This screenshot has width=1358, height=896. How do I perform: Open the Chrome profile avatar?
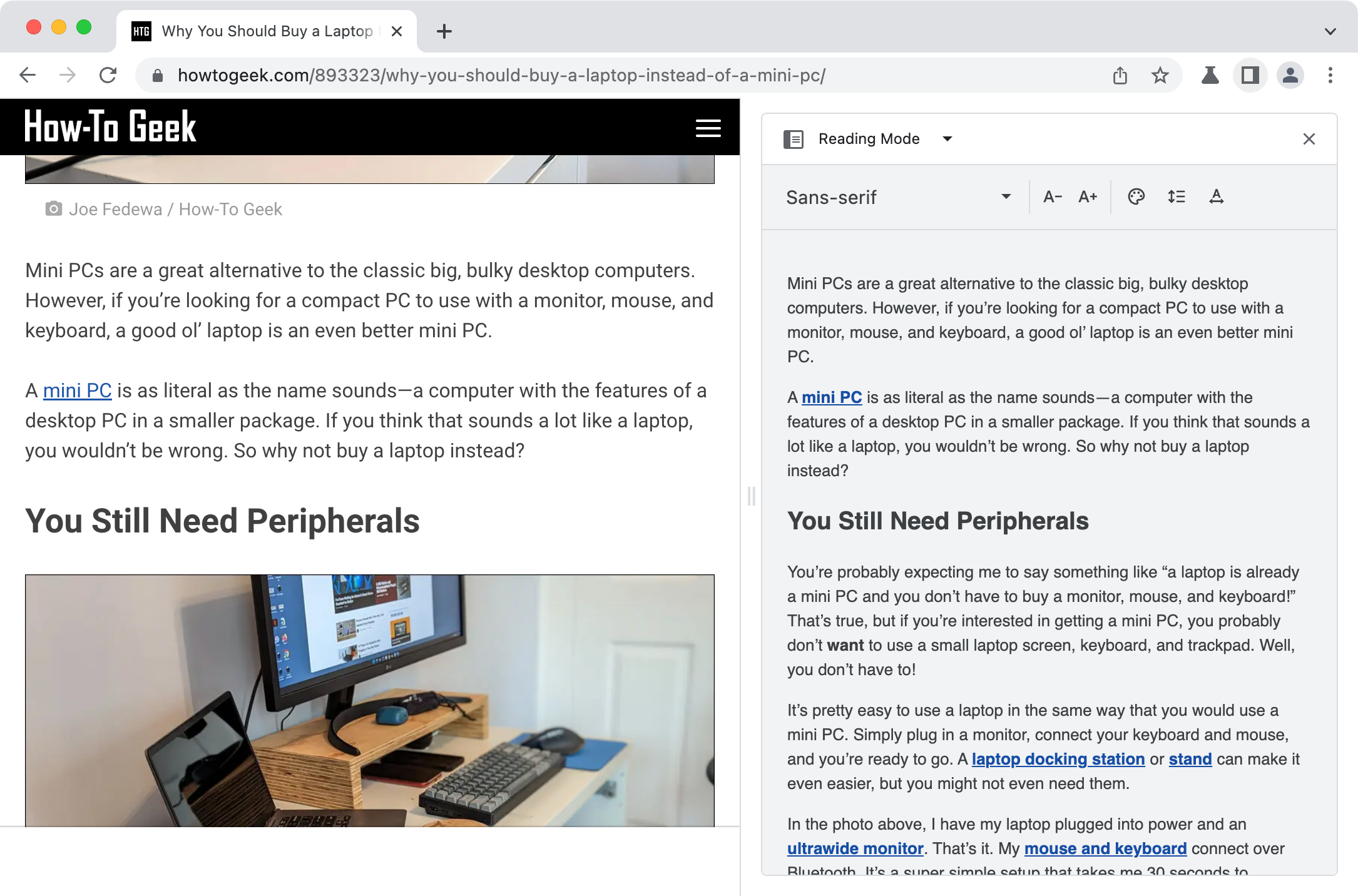(1290, 75)
